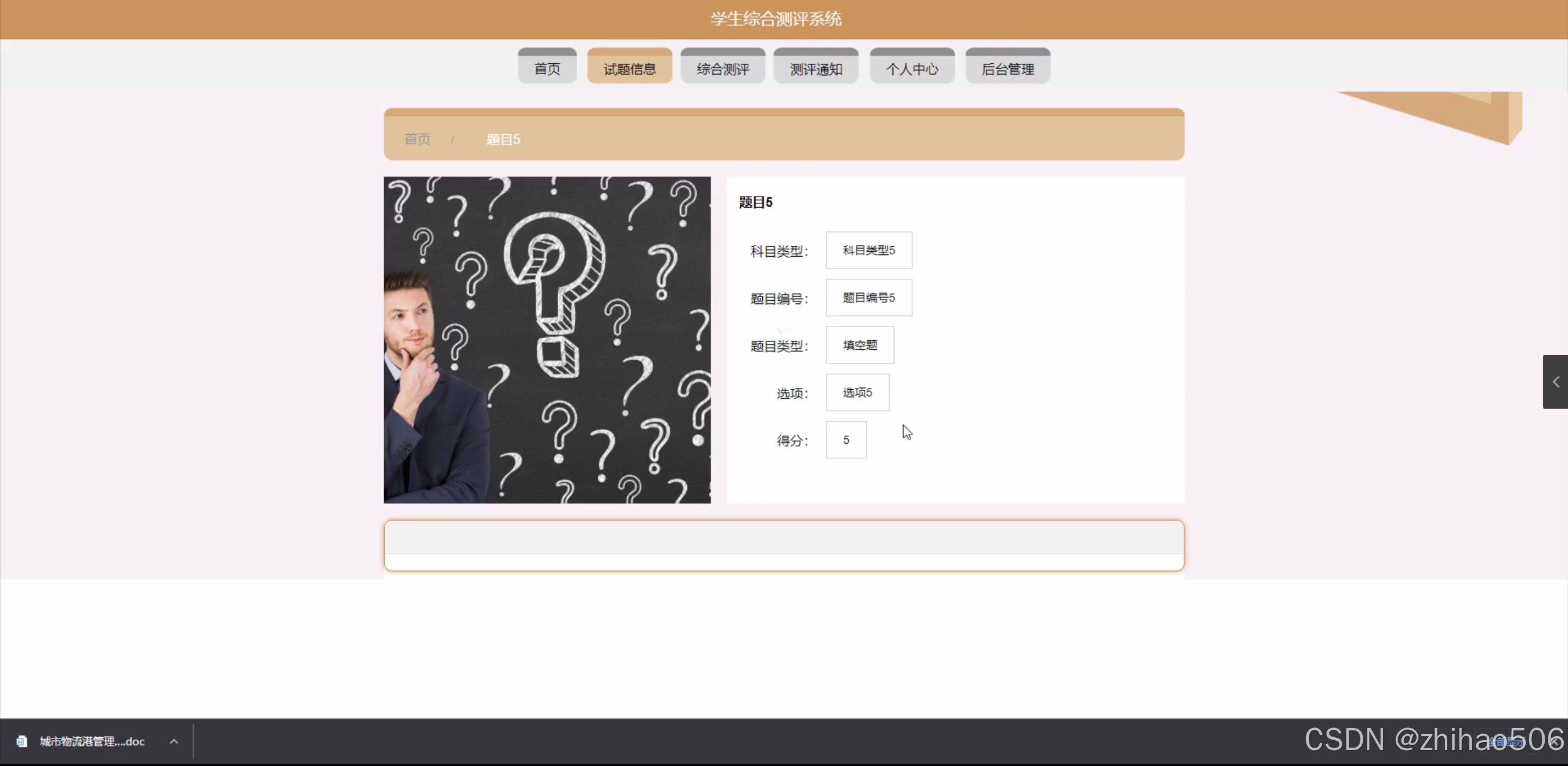Click the 首页 breadcrumb link

pyautogui.click(x=417, y=139)
